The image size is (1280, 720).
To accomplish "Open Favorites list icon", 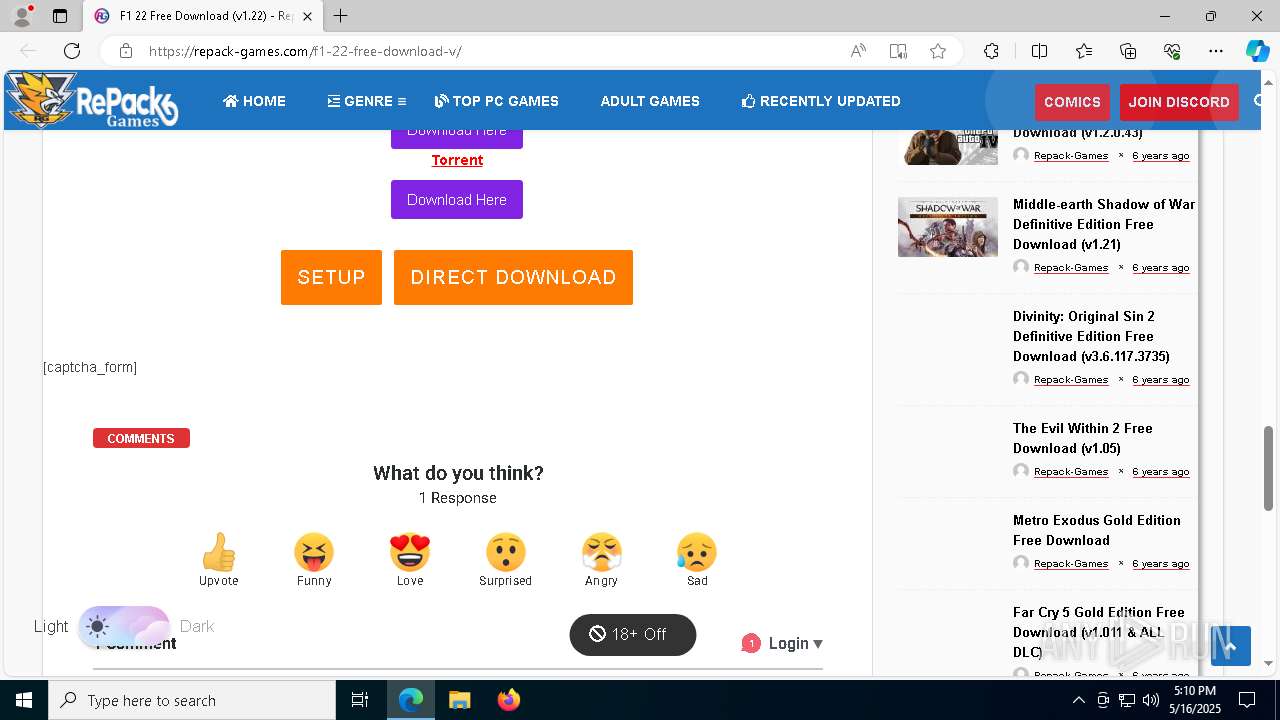I will tap(1084, 51).
